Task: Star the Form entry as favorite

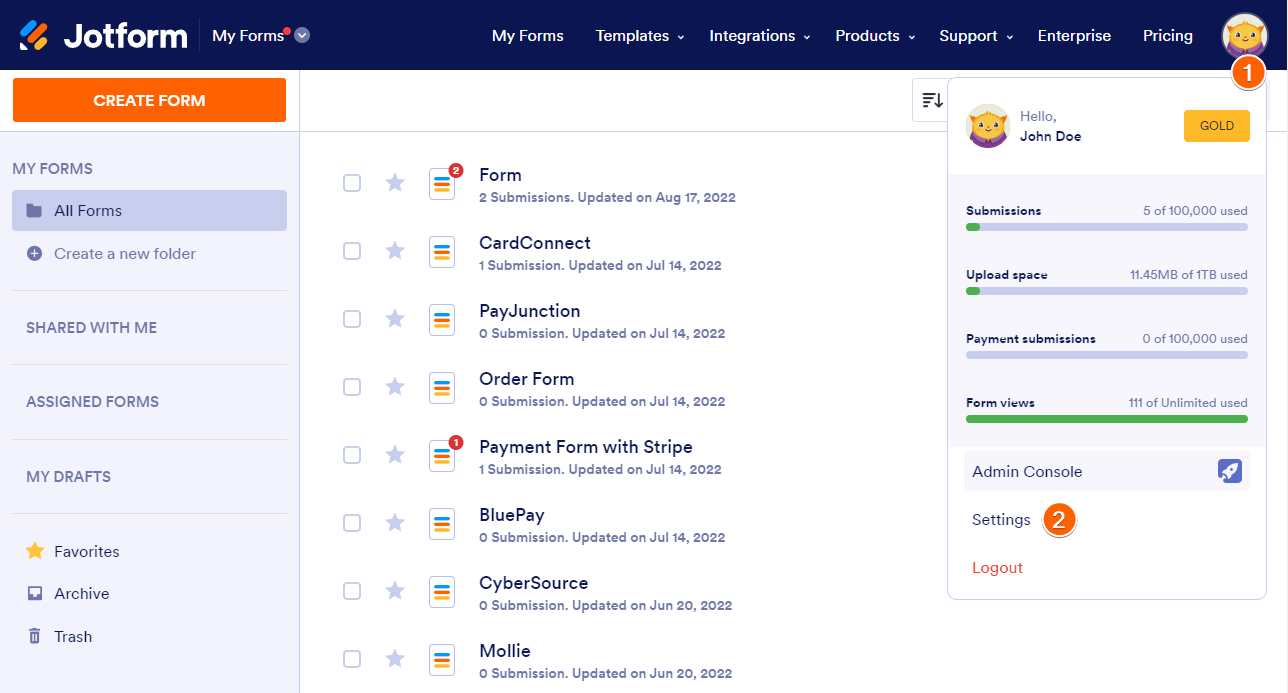Action: 395,183
